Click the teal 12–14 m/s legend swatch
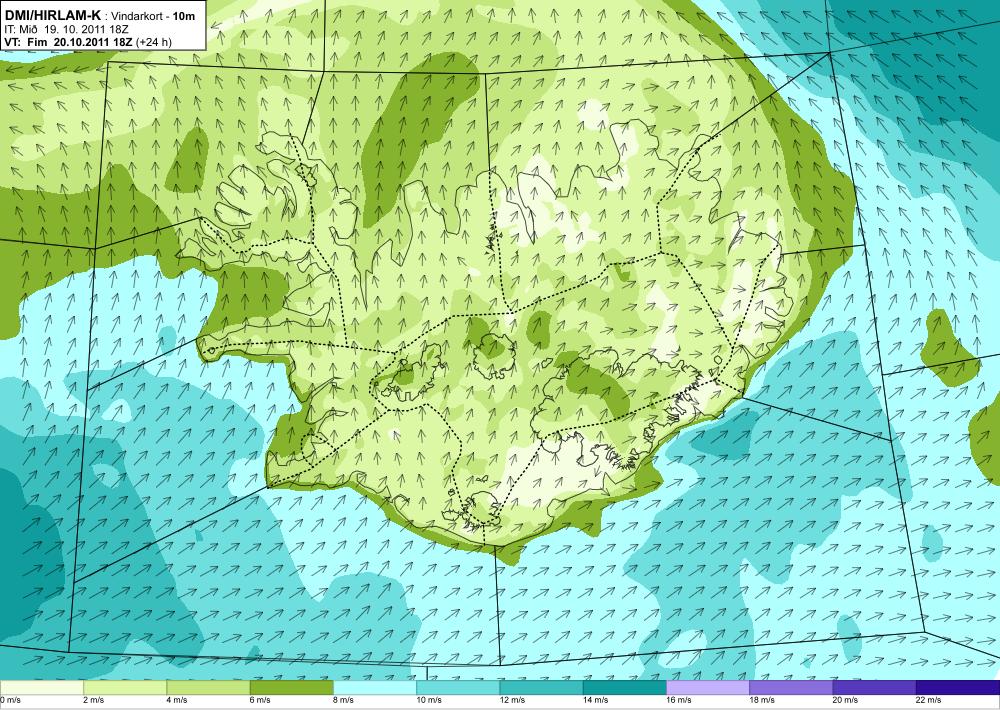 [541, 688]
